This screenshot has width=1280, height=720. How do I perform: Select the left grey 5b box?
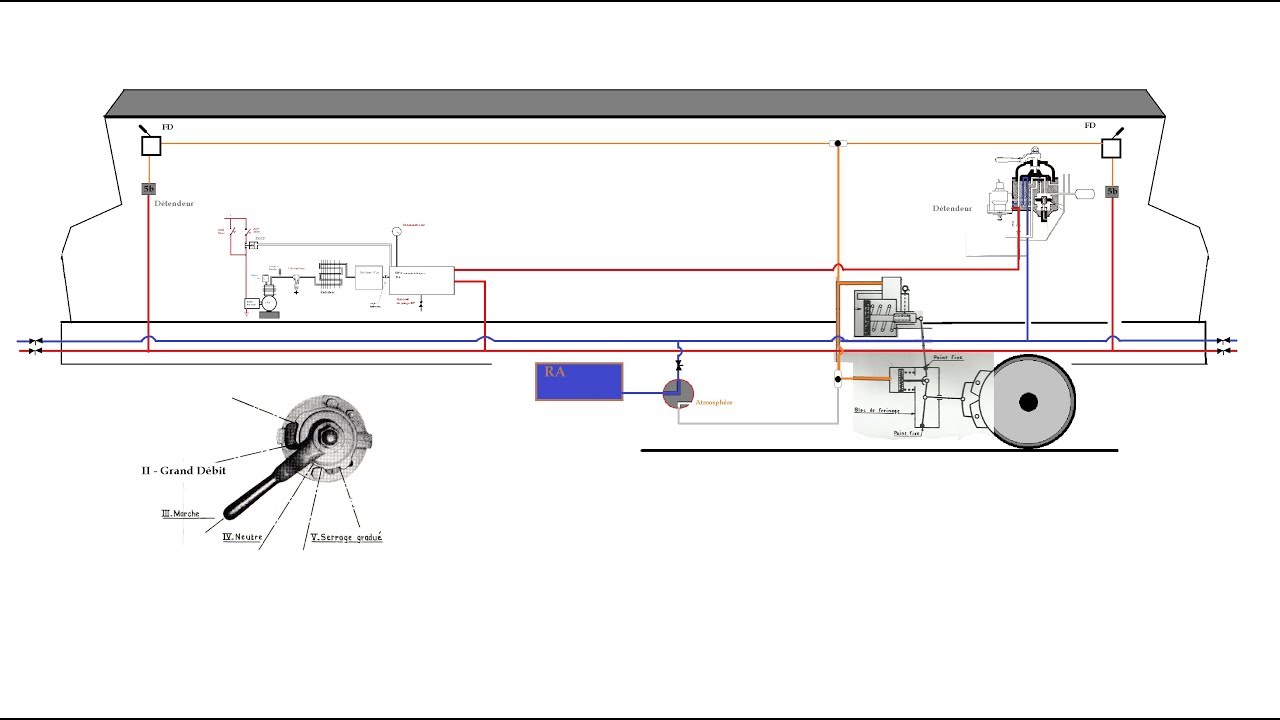(149, 188)
